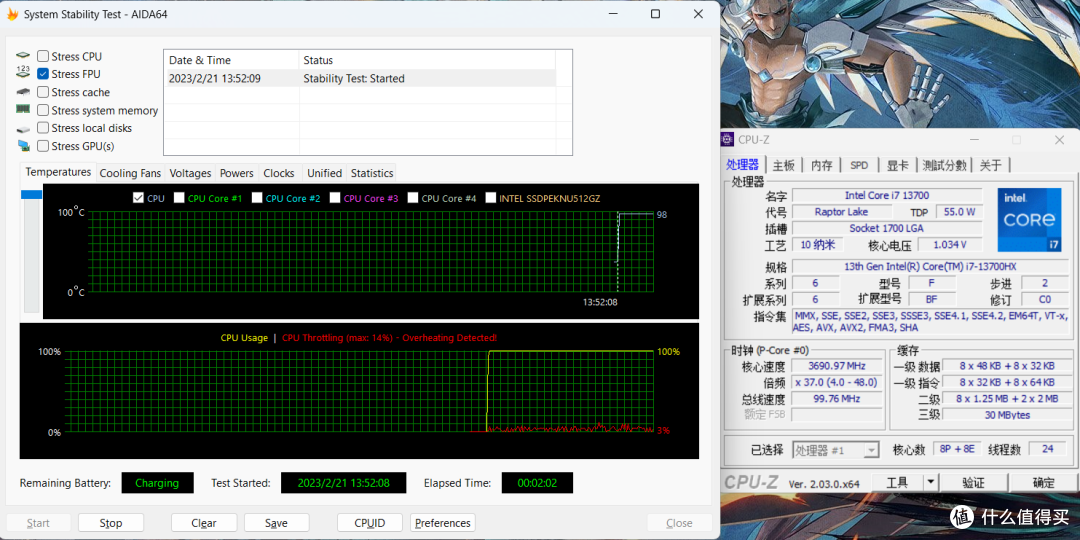Open CPUID from AIDA64 window

click(370, 523)
